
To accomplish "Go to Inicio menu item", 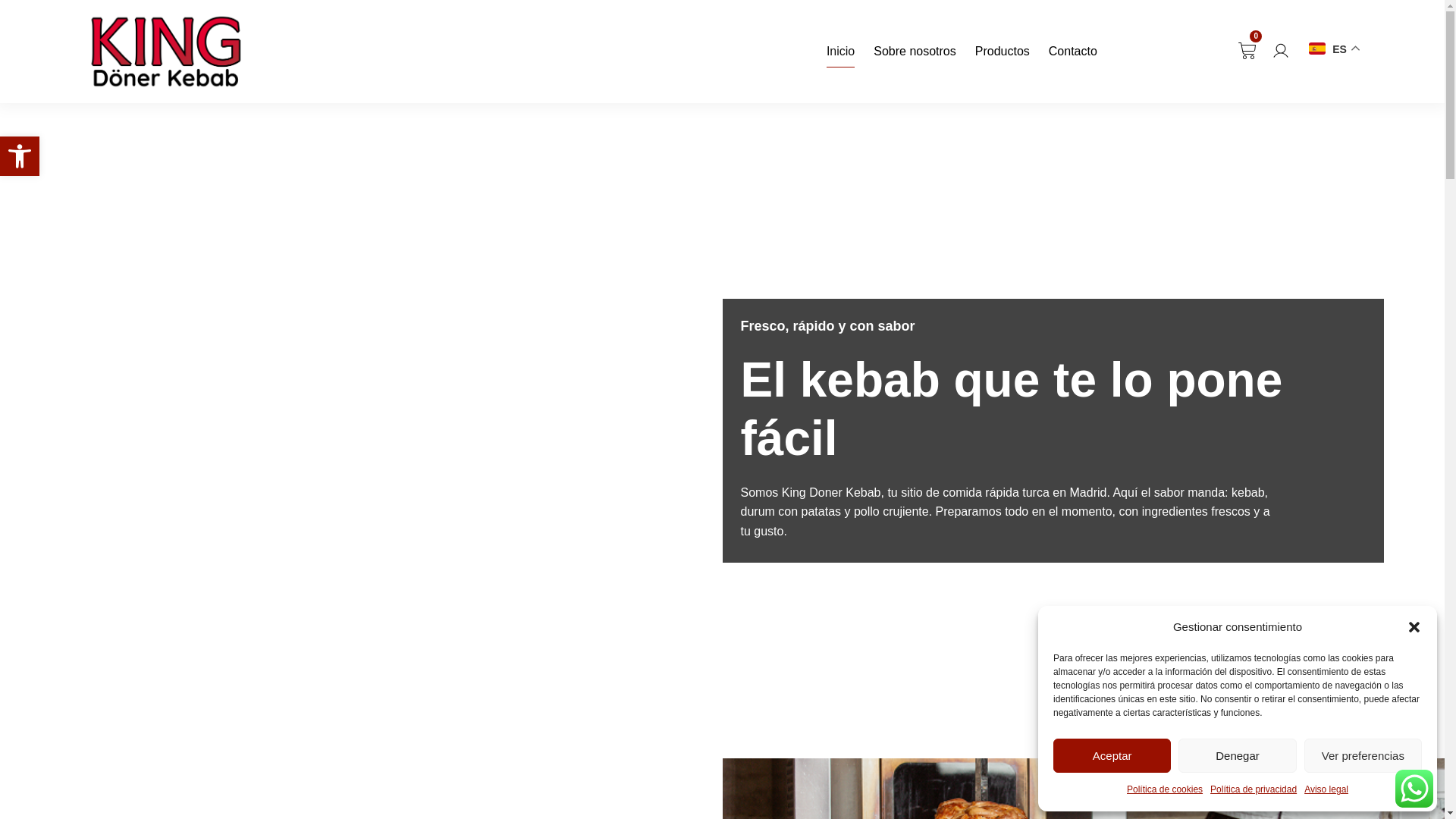I will tap(840, 52).
